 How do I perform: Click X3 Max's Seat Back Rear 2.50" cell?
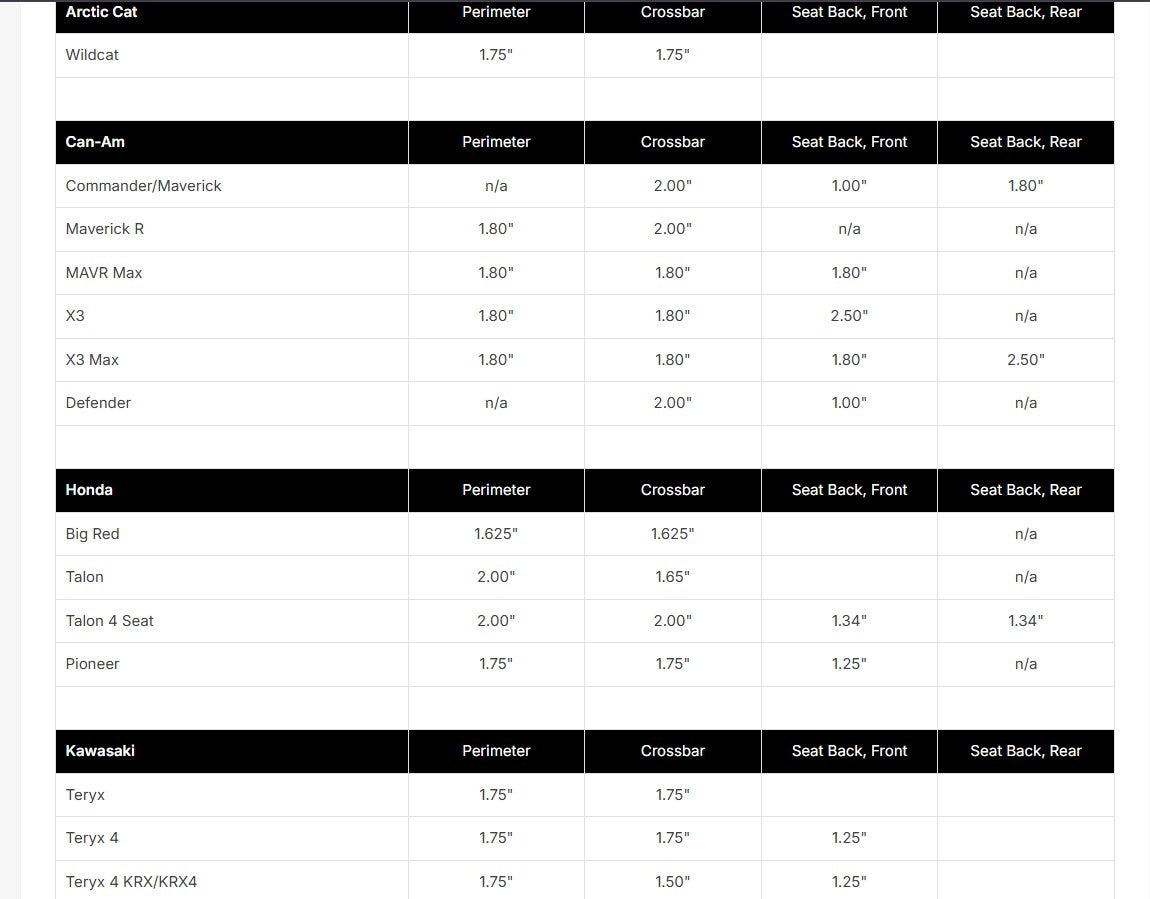tap(1025, 360)
